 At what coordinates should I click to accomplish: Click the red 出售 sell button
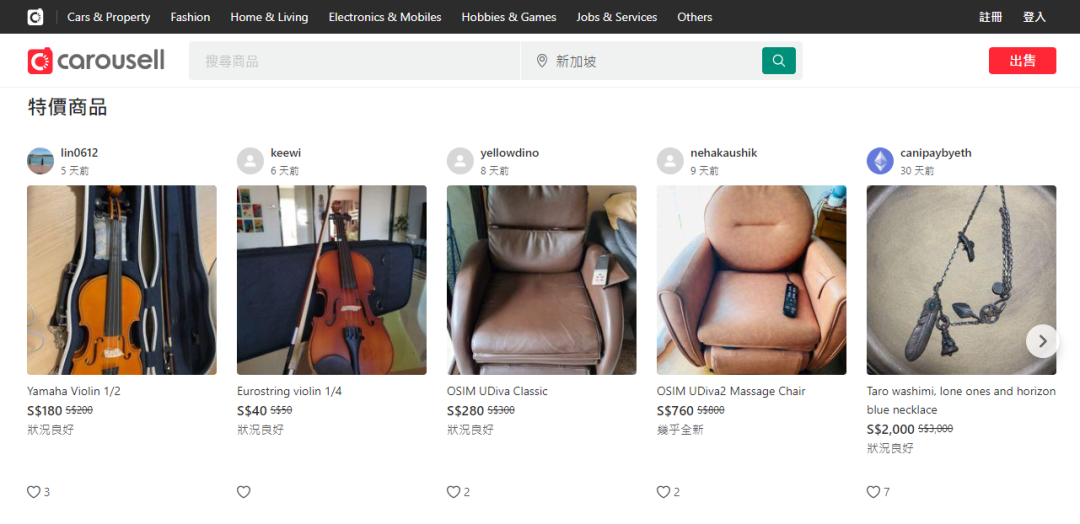(x=1022, y=61)
